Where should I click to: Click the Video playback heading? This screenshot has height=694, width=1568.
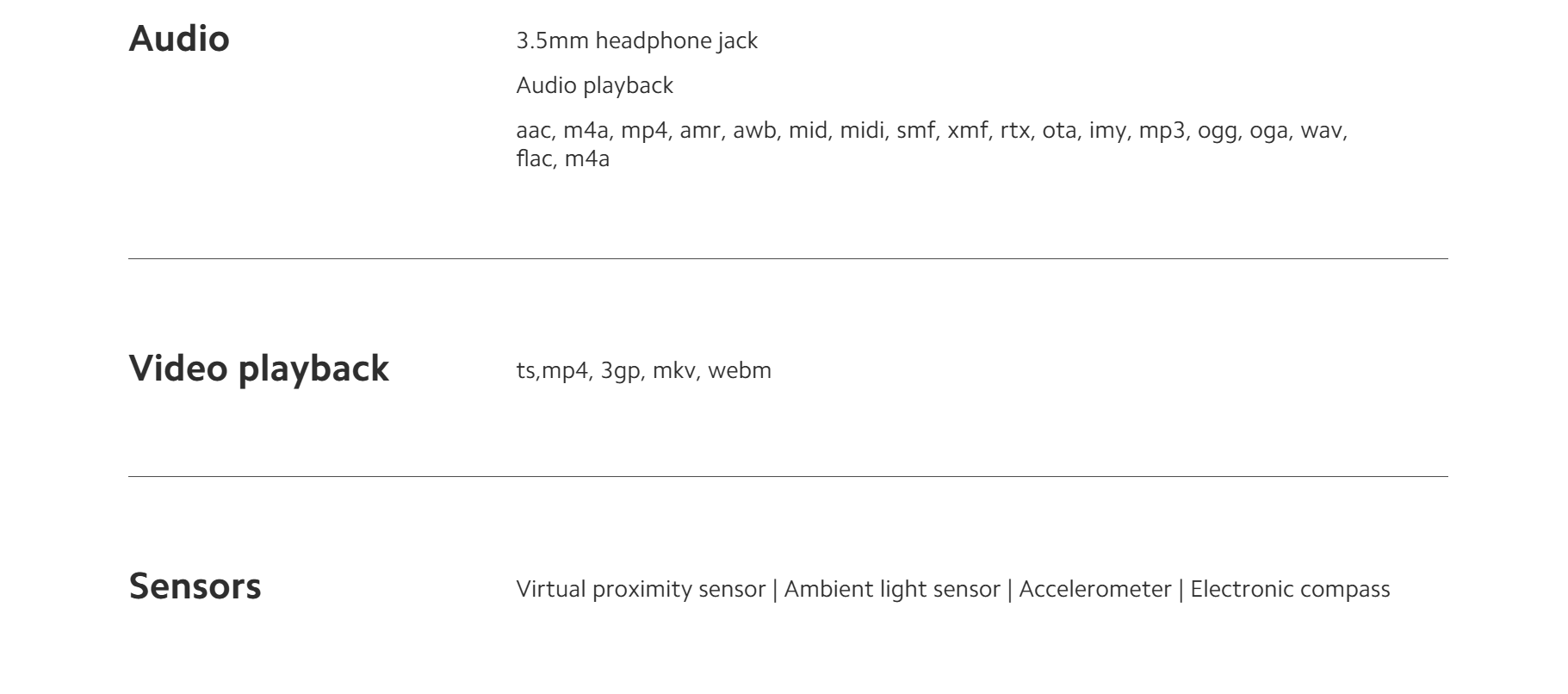coord(258,369)
